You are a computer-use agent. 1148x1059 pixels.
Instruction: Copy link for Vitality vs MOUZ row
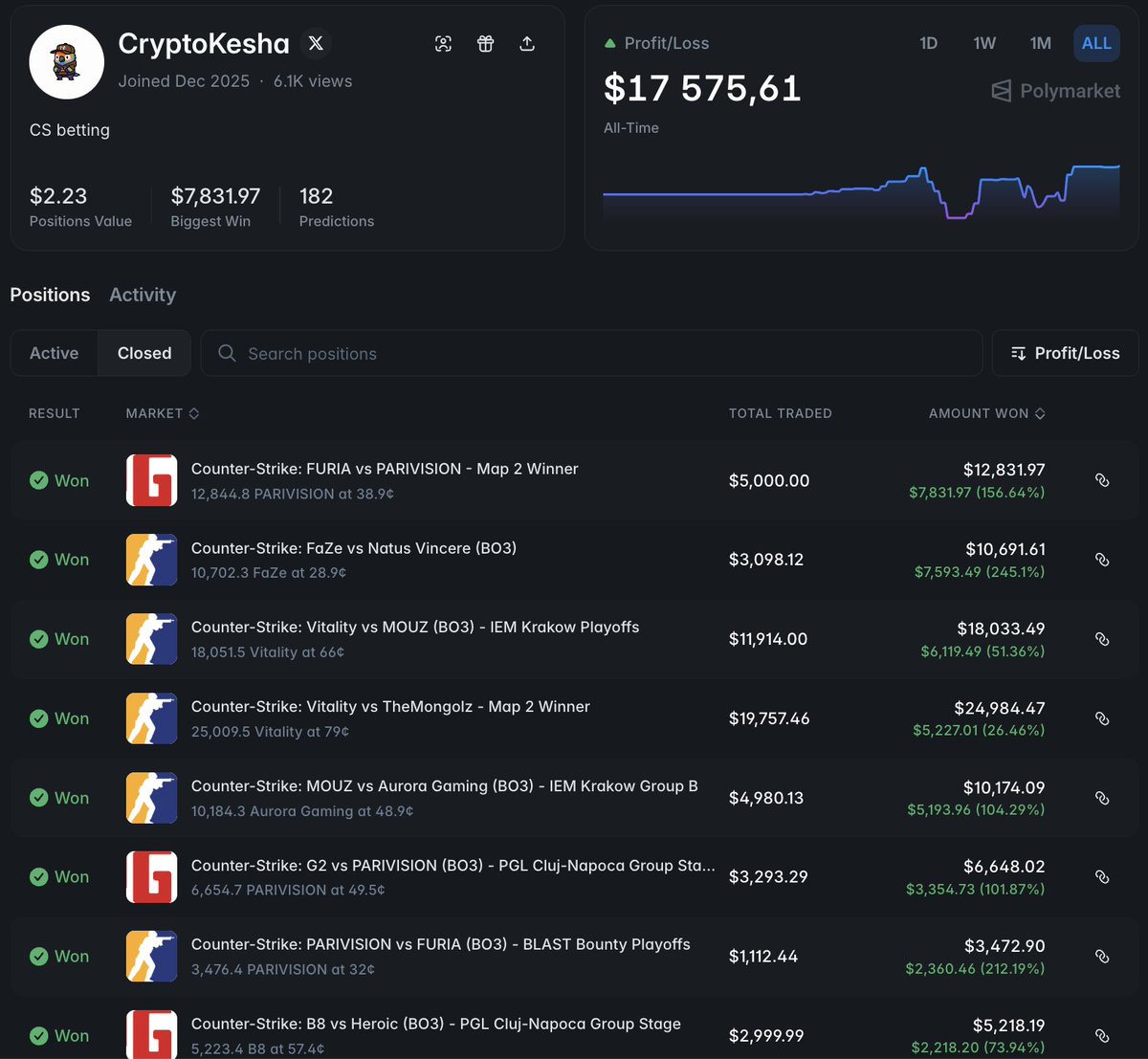(x=1102, y=639)
